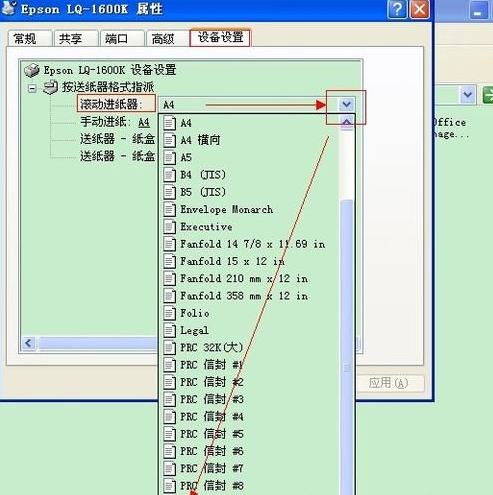
Task: Click the paper tray icon beside 按送纸器格式指派
Action: tap(51, 87)
